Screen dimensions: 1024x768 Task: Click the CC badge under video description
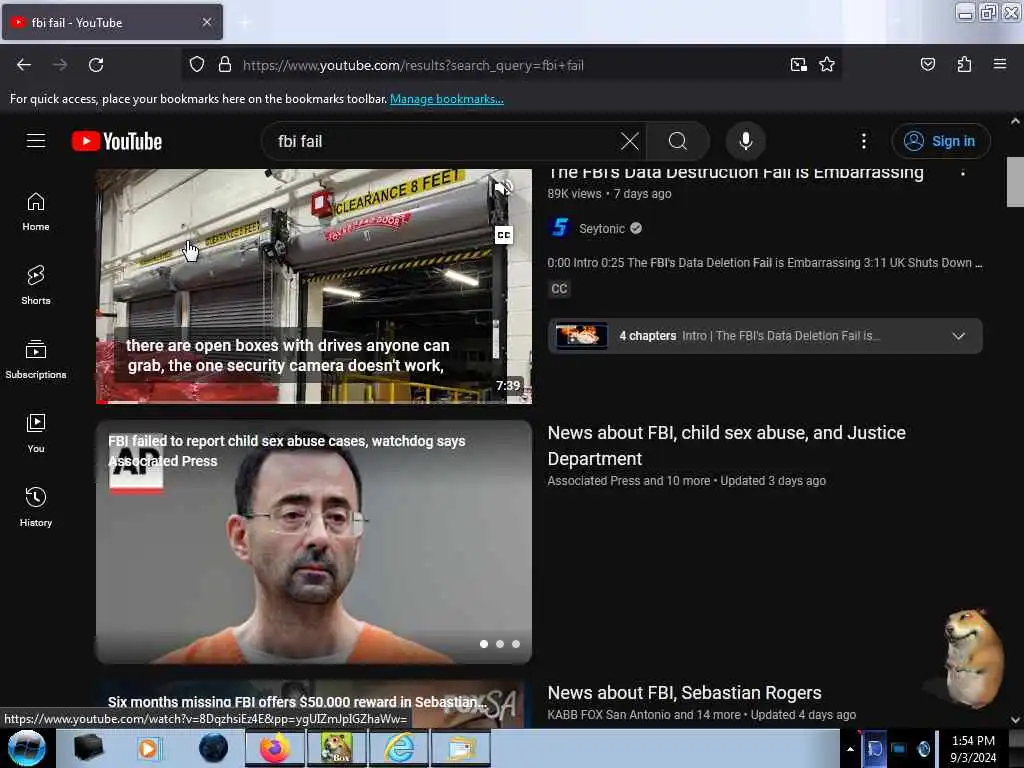pyautogui.click(x=559, y=289)
